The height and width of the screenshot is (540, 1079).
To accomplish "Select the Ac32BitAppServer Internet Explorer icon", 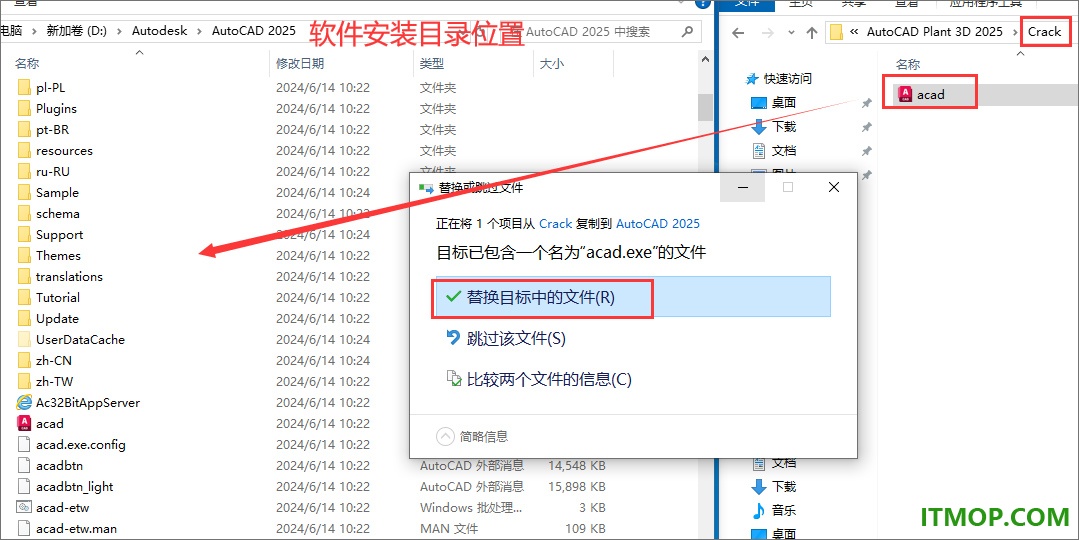I will 24,402.
